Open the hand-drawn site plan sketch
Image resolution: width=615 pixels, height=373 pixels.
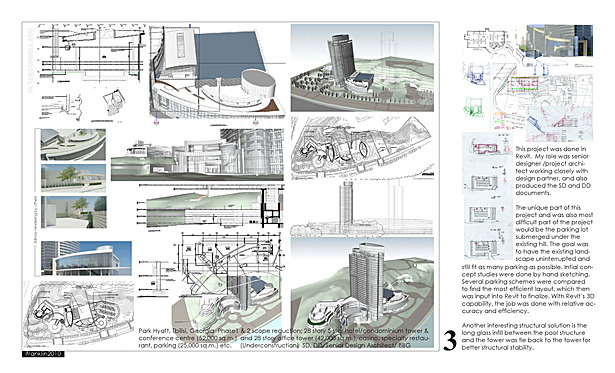[x=362, y=147]
